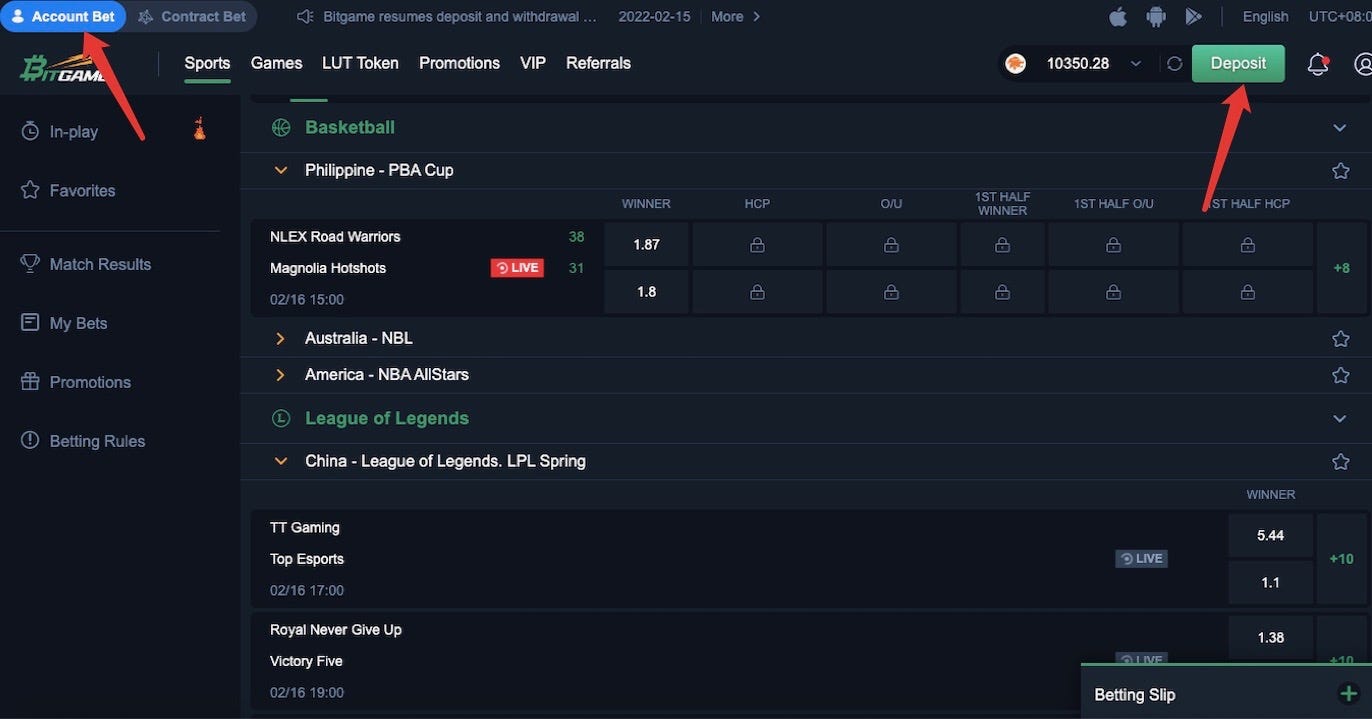The height and width of the screenshot is (719, 1372).
Task: Click locked 1st Half Winner cell for Magnolia
Action: pyautogui.click(x=1002, y=292)
